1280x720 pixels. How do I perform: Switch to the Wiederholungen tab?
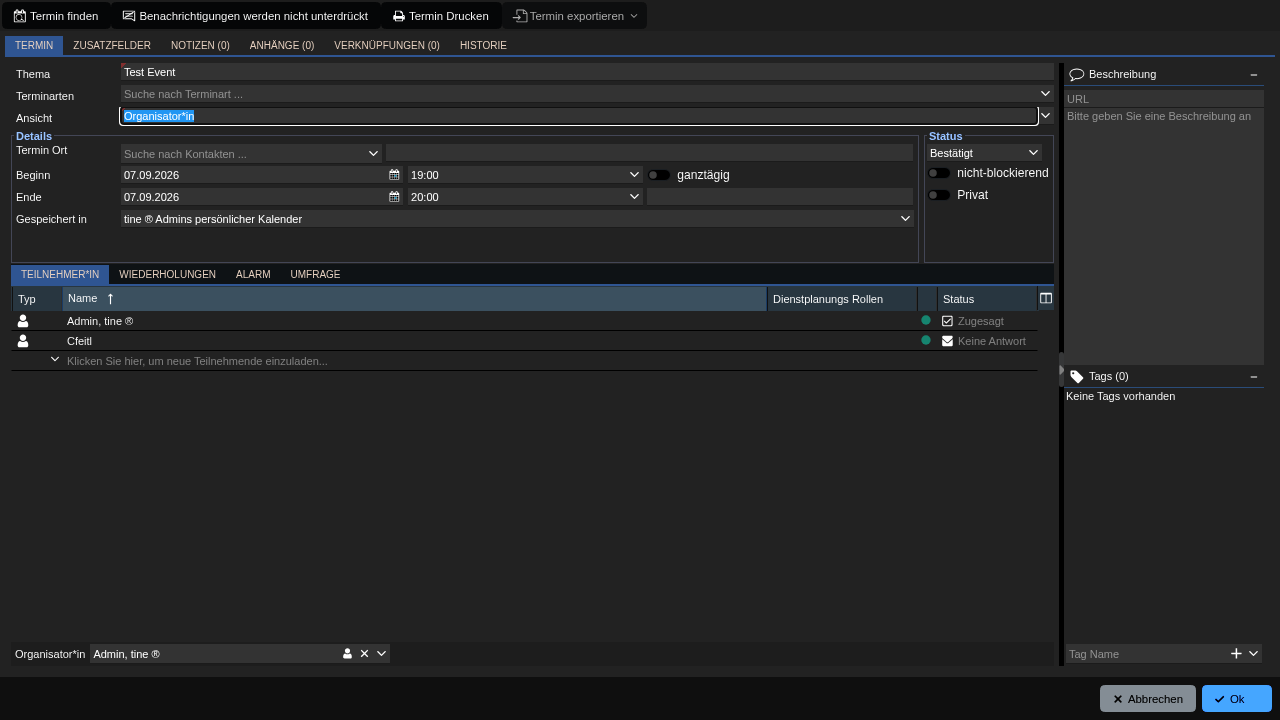click(x=167, y=274)
